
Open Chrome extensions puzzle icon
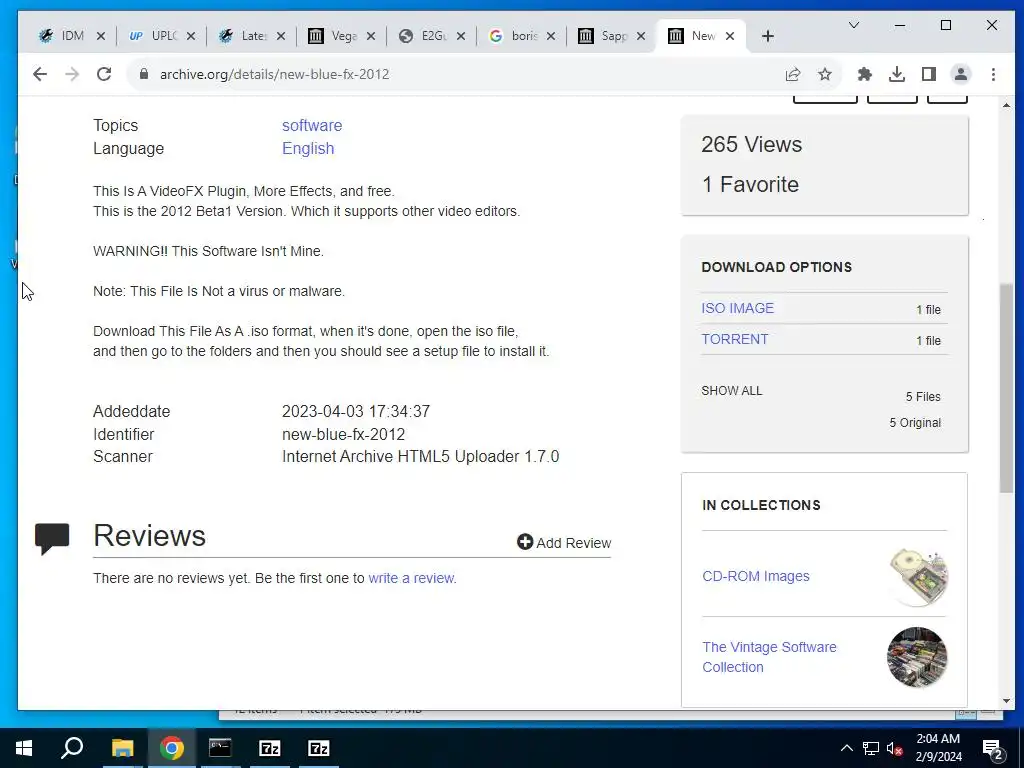click(865, 74)
